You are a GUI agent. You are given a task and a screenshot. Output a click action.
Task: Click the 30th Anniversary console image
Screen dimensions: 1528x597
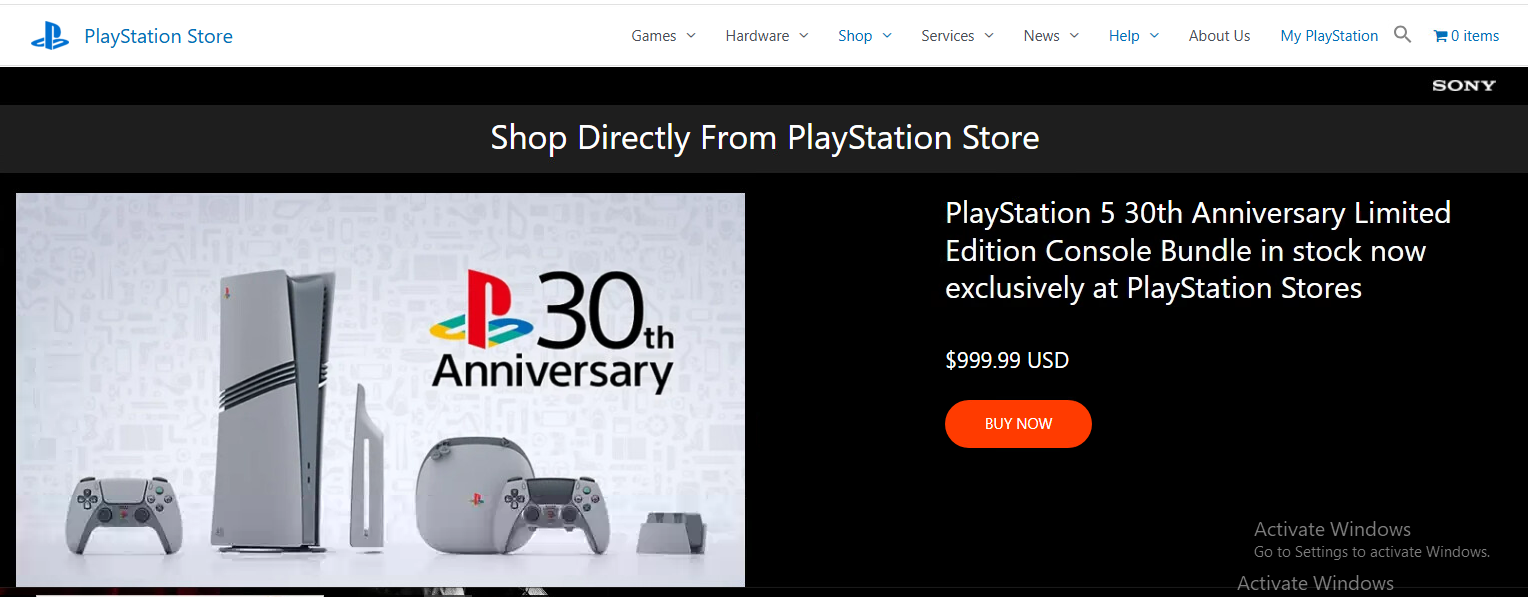(380, 389)
